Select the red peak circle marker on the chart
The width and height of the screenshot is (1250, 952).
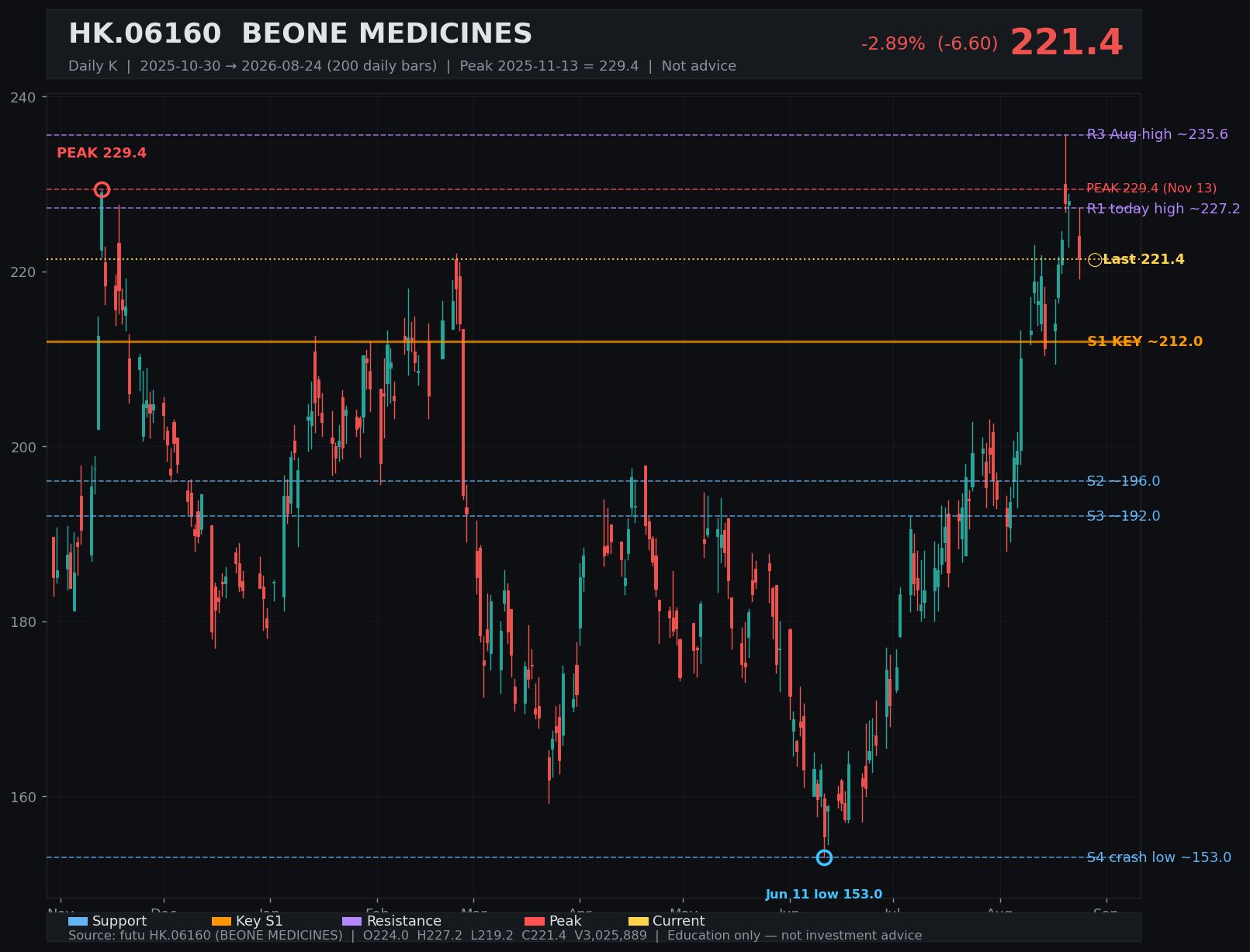(x=102, y=189)
